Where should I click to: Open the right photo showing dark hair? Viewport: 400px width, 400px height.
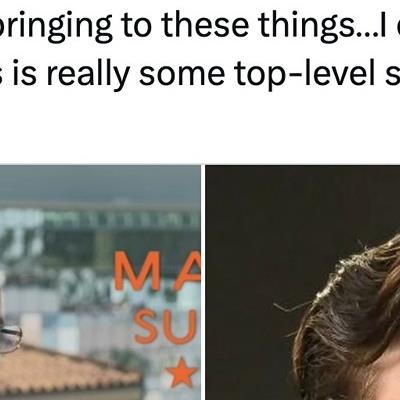click(x=303, y=282)
